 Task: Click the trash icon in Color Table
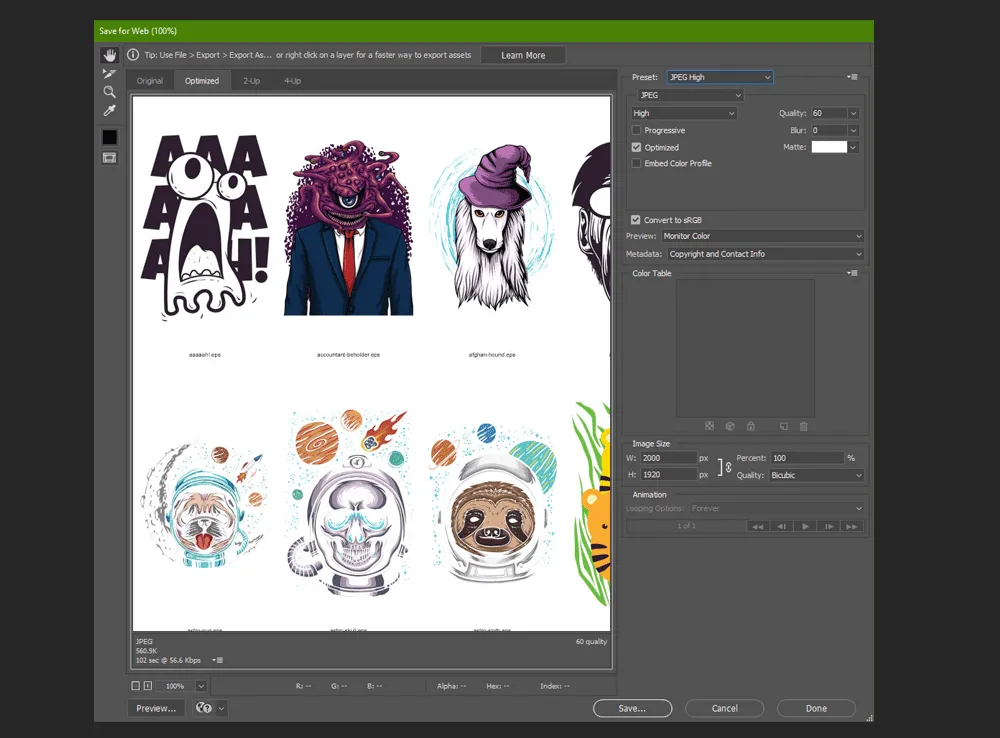pos(804,426)
